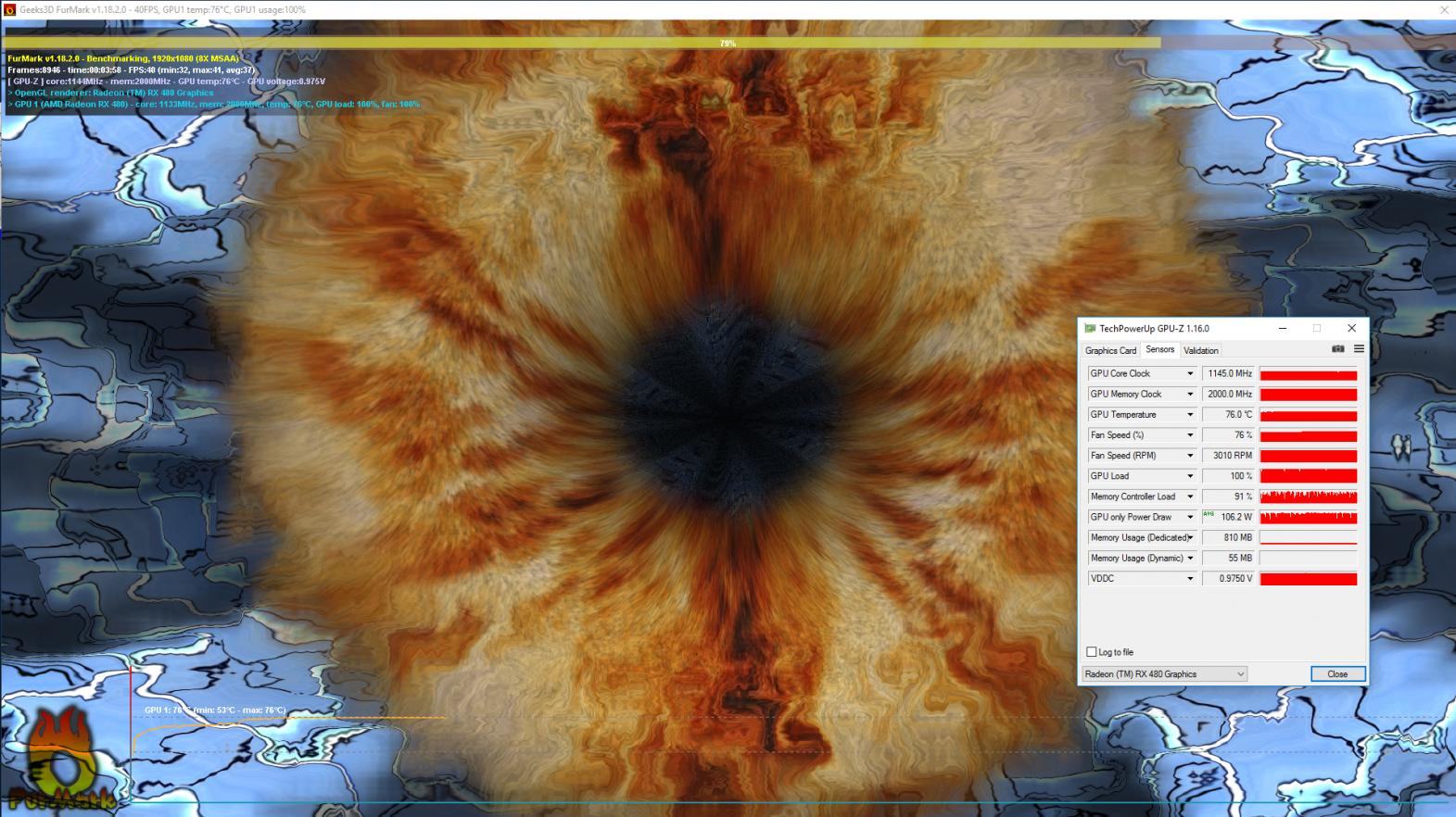Click the GPU 1 AMD Radeon overlay line

click(x=213, y=104)
